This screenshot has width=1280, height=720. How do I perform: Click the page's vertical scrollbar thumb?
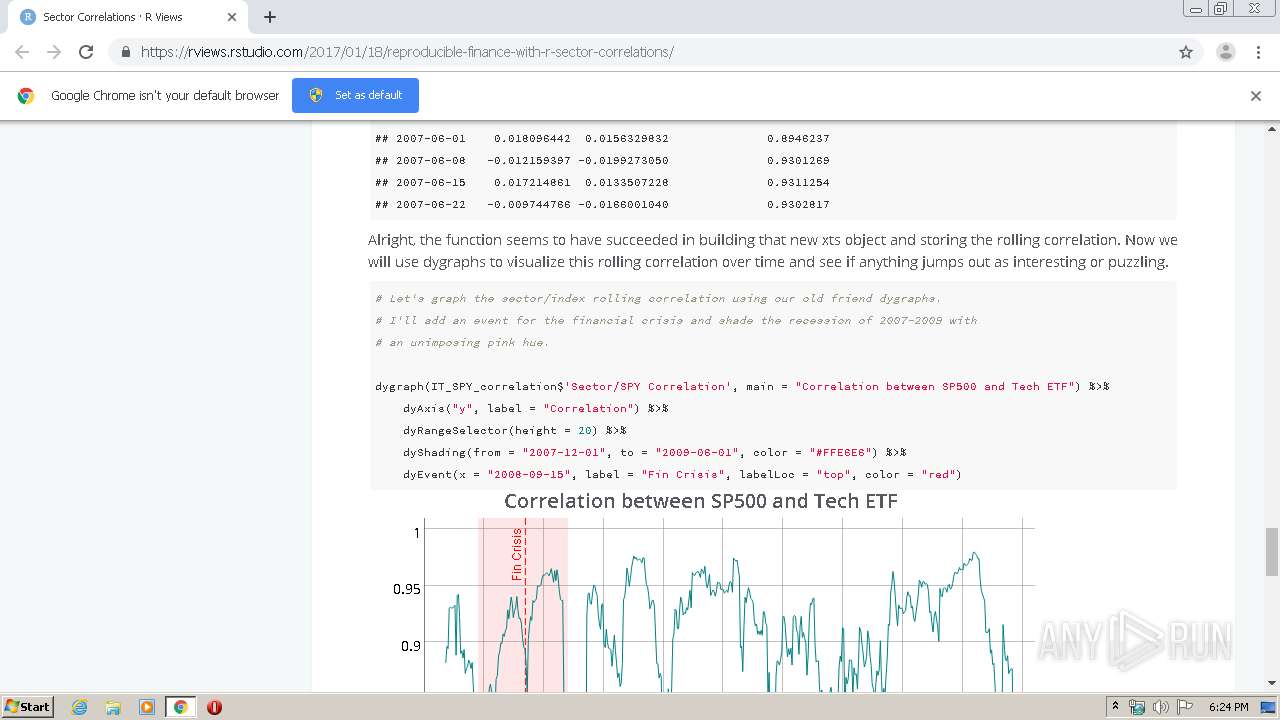point(1272,552)
